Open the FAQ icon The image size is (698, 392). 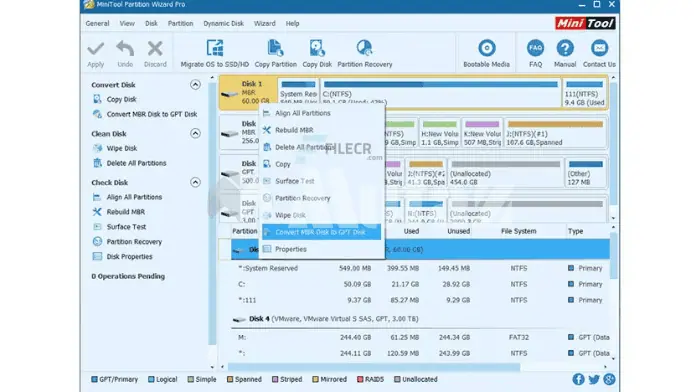click(x=535, y=48)
